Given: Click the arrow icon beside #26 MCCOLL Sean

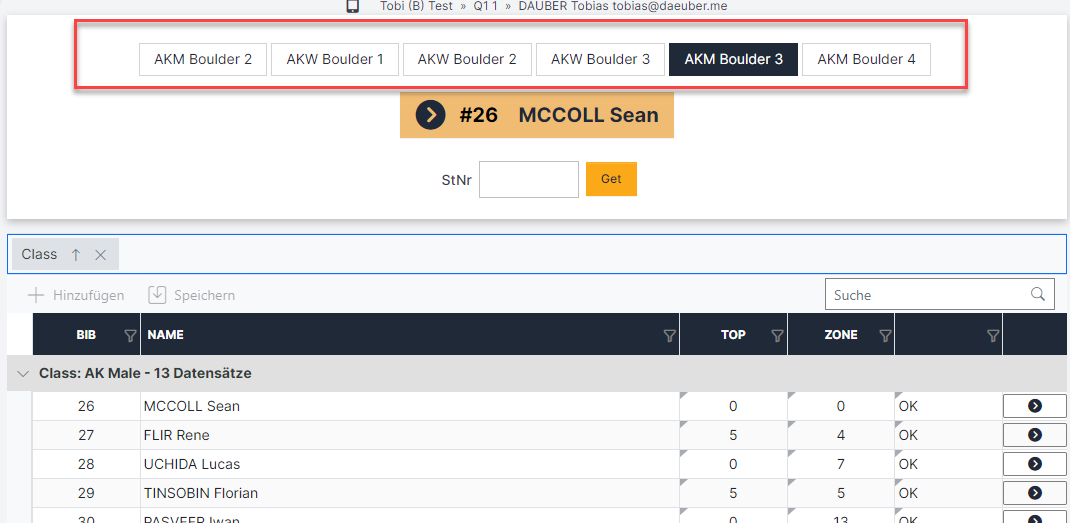Looking at the screenshot, I should (430, 115).
